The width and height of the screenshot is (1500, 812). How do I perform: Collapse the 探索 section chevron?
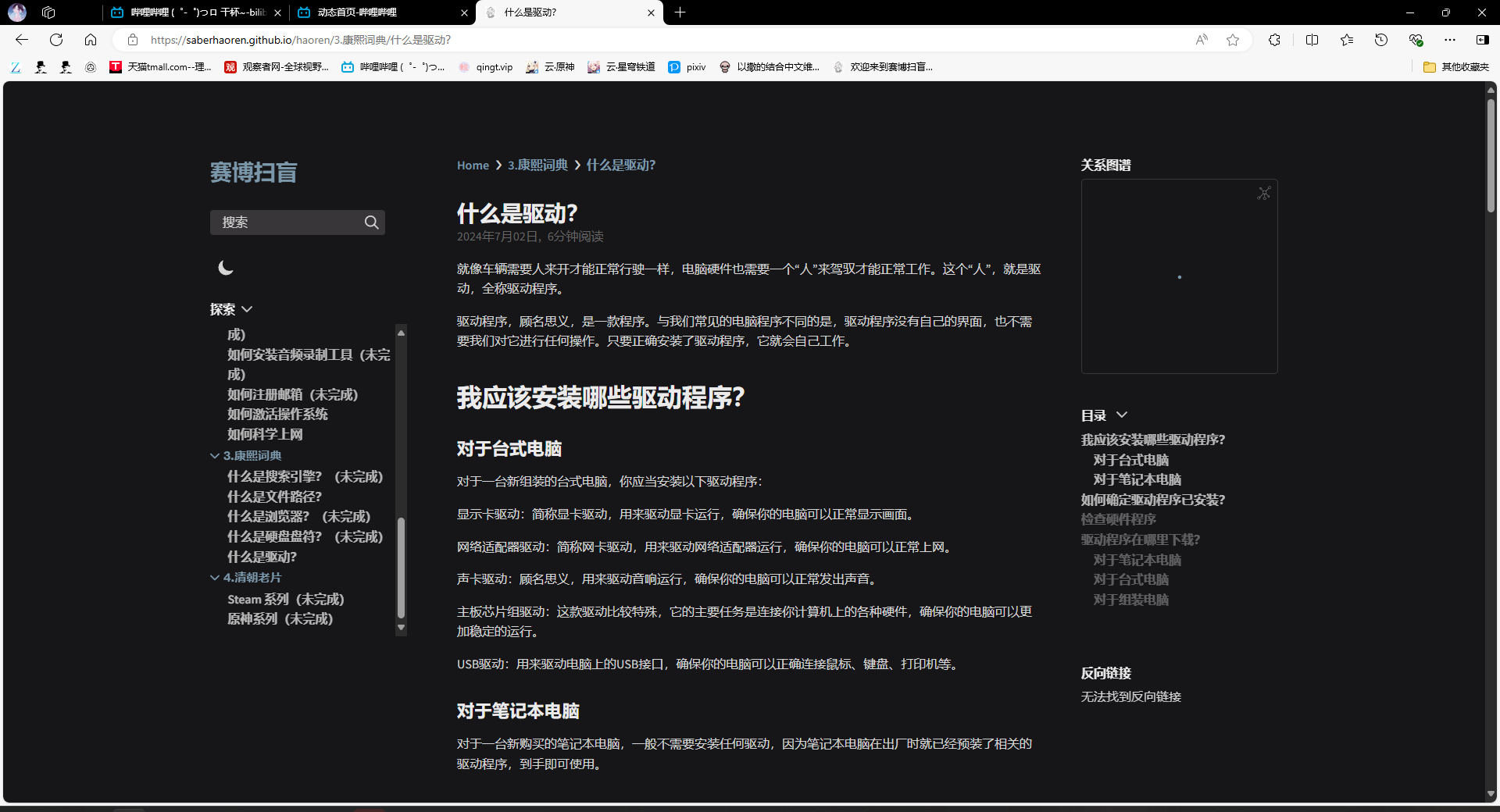pyautogui.click(x=247, y=309)
